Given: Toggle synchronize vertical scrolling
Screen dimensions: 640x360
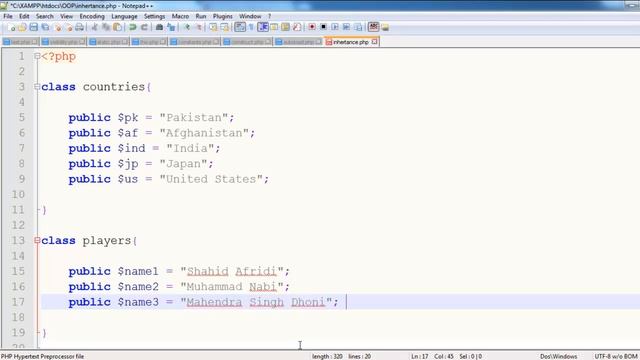Looking at the screenshot, I should [213, 27].
